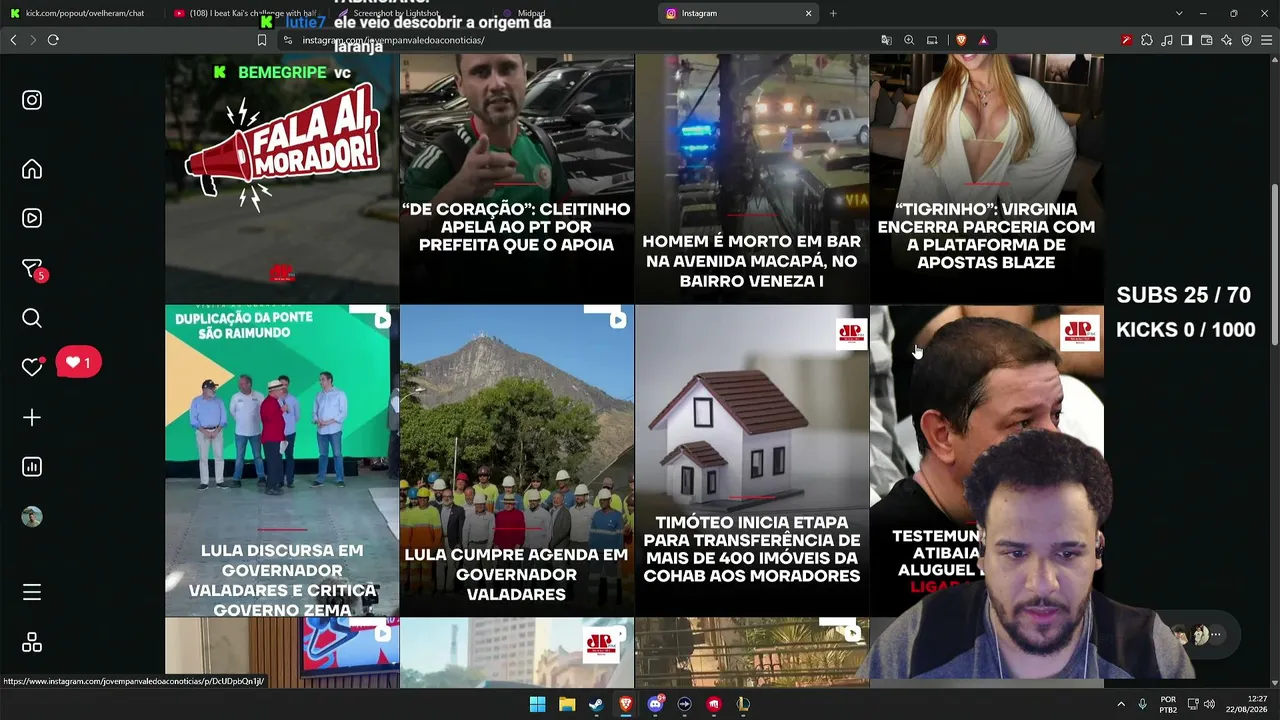Open Brave Shields lion icon
Viewport: 1280px width, 720px height.
[x=961, y=40]
